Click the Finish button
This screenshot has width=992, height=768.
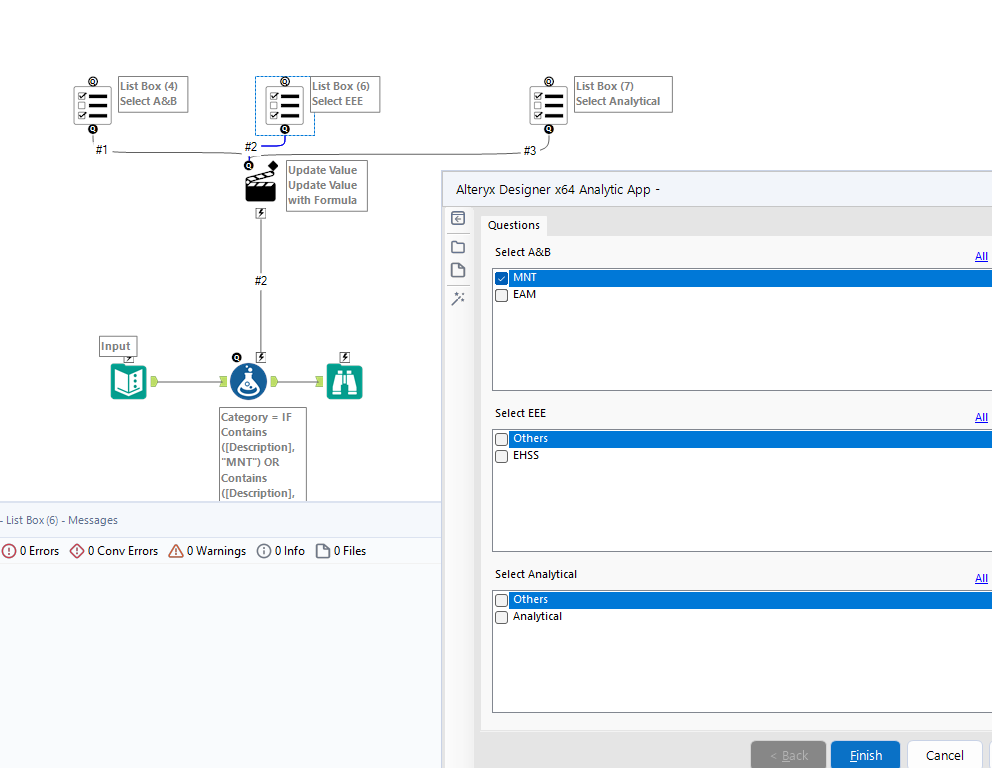(x=865, y=755)
